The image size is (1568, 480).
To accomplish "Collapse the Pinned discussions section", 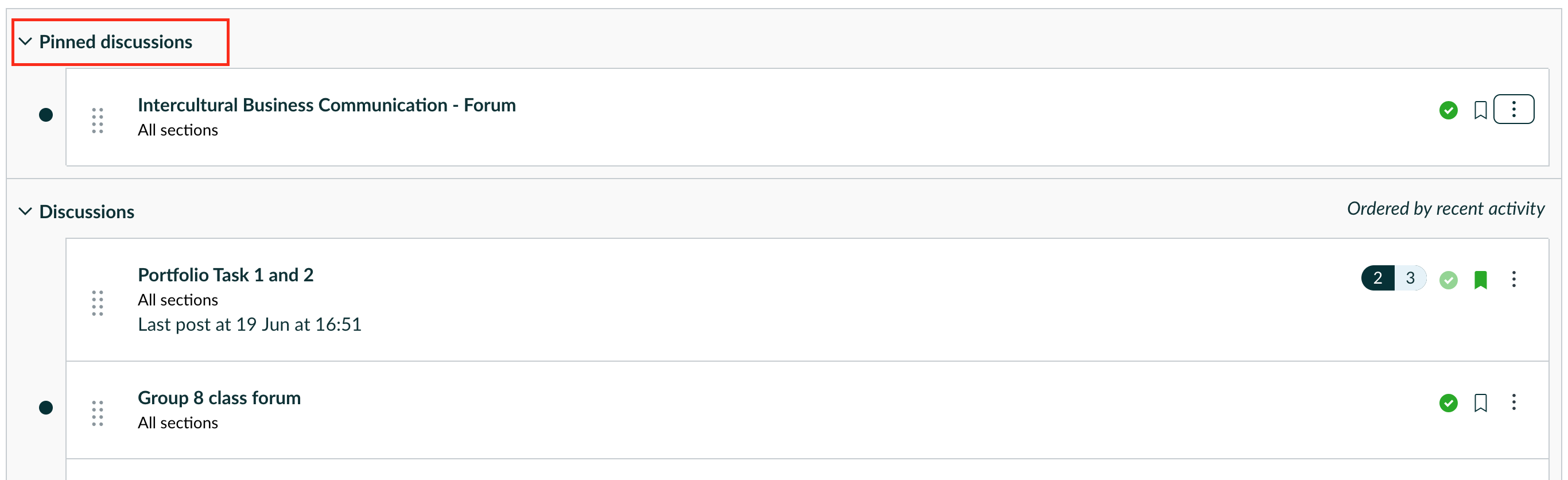I will point(26,41).
